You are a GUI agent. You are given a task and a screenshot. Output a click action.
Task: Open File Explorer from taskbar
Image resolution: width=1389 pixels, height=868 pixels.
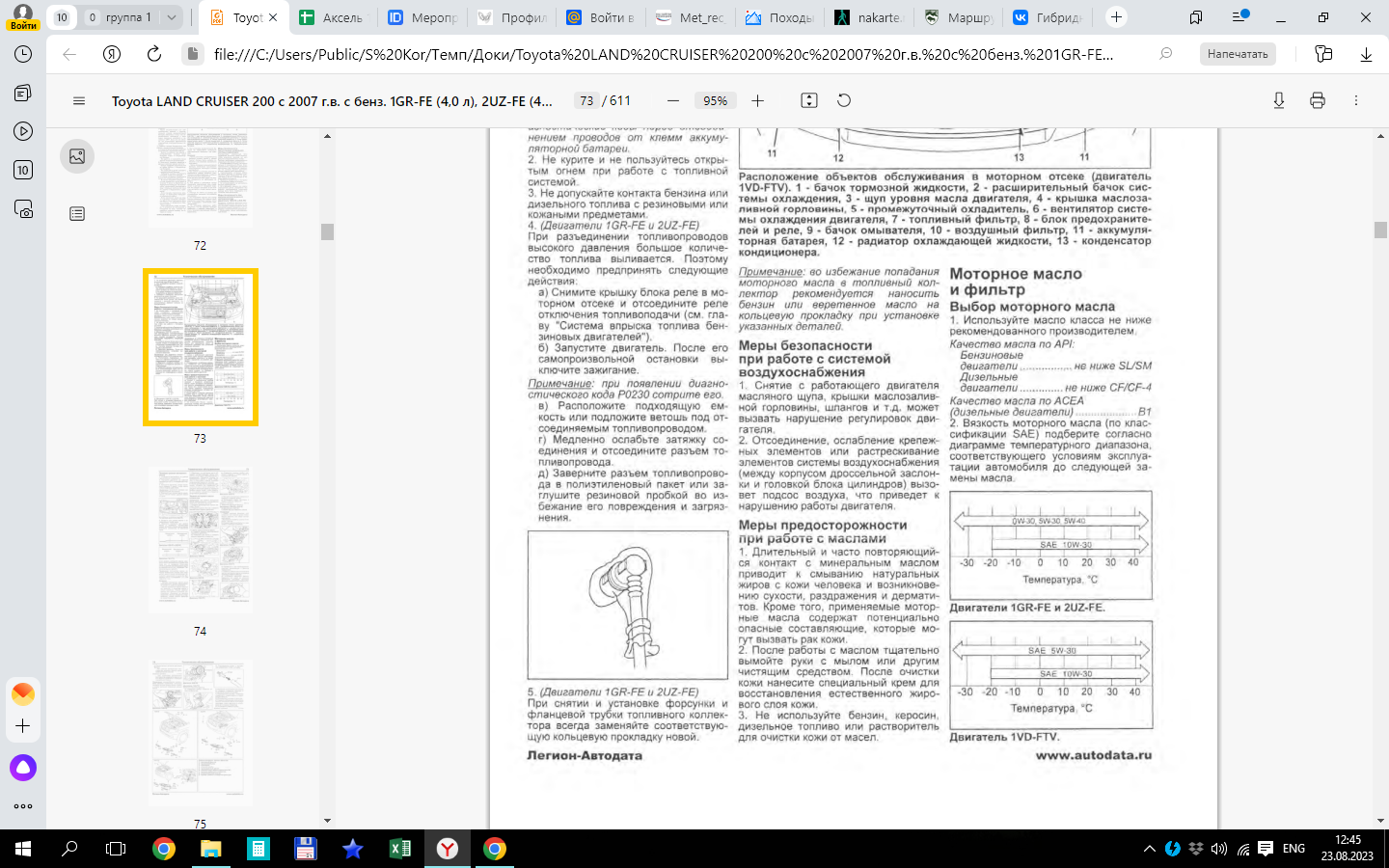[x=210, y=849]
